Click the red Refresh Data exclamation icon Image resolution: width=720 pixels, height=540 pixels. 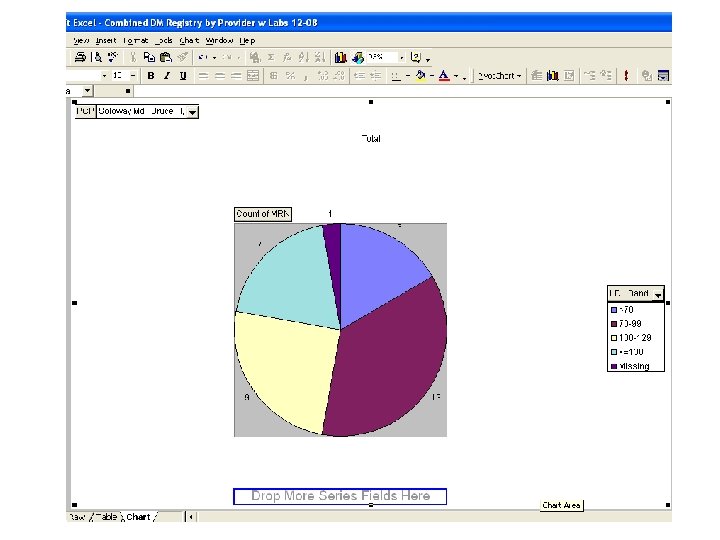(x=626, y=76)
